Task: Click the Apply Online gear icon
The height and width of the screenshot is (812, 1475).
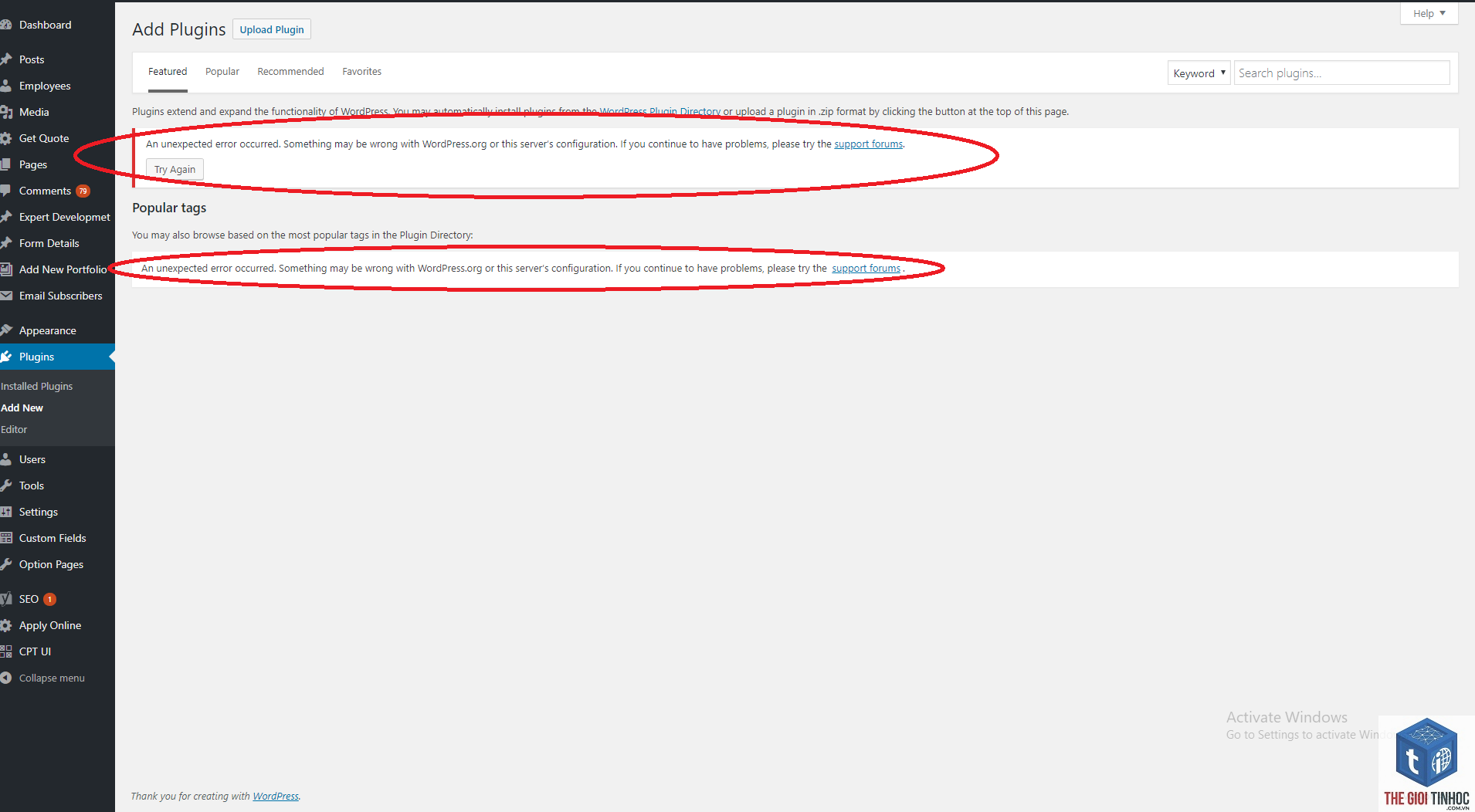Action: tap(5, 625)
